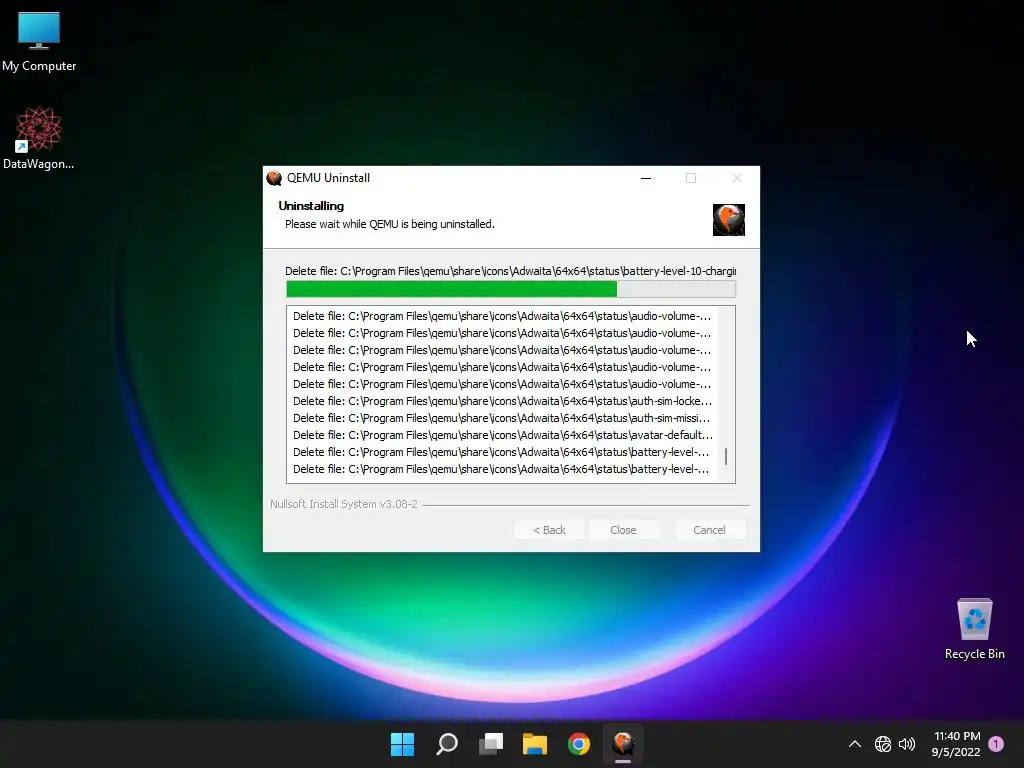
Task: Minimize the QEMU Uninstall window
Action: click(x=646, y=178)
